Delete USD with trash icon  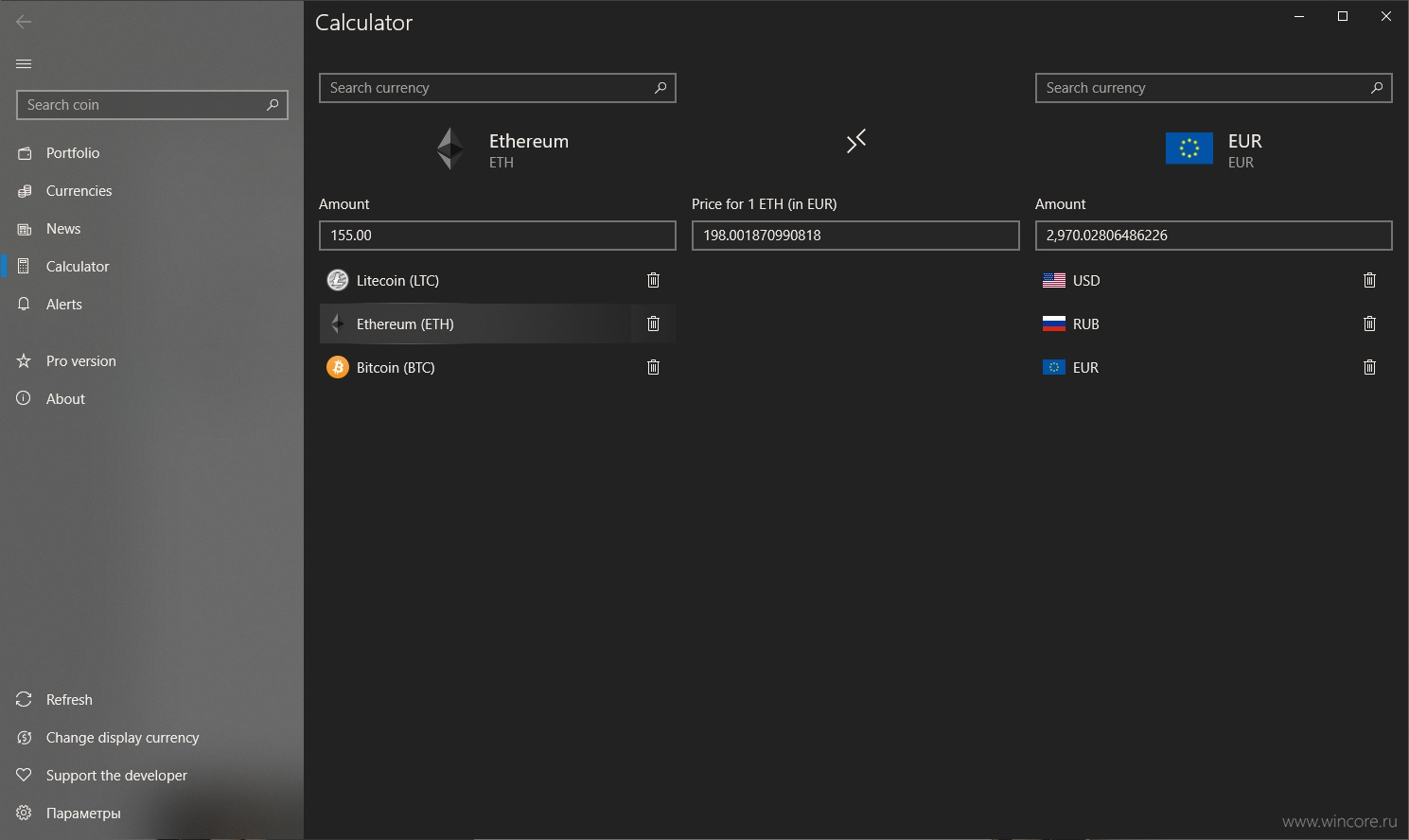tap(1369, 280)
